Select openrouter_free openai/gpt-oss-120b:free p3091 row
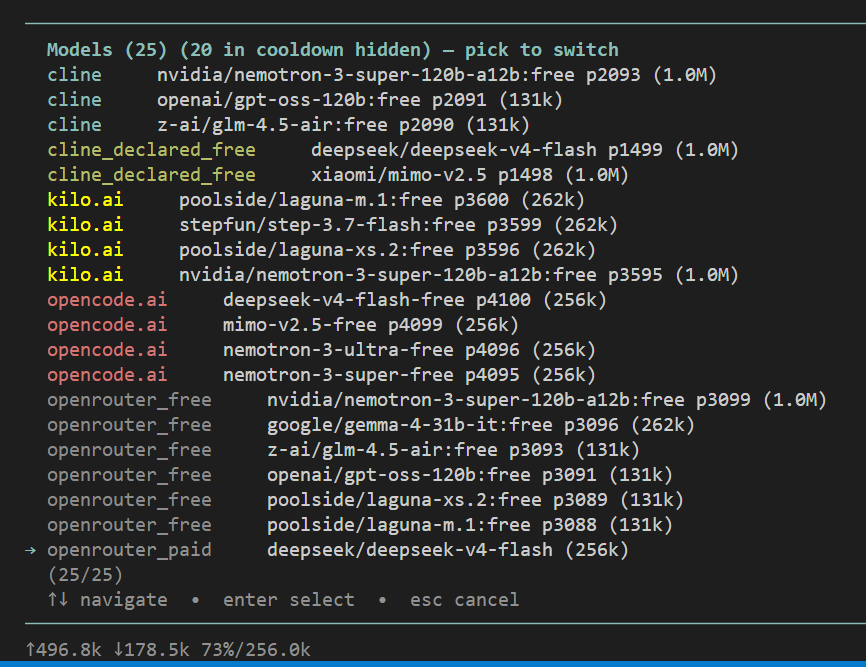866x667 pixels. pyautogui.click(x=360, y=475)
